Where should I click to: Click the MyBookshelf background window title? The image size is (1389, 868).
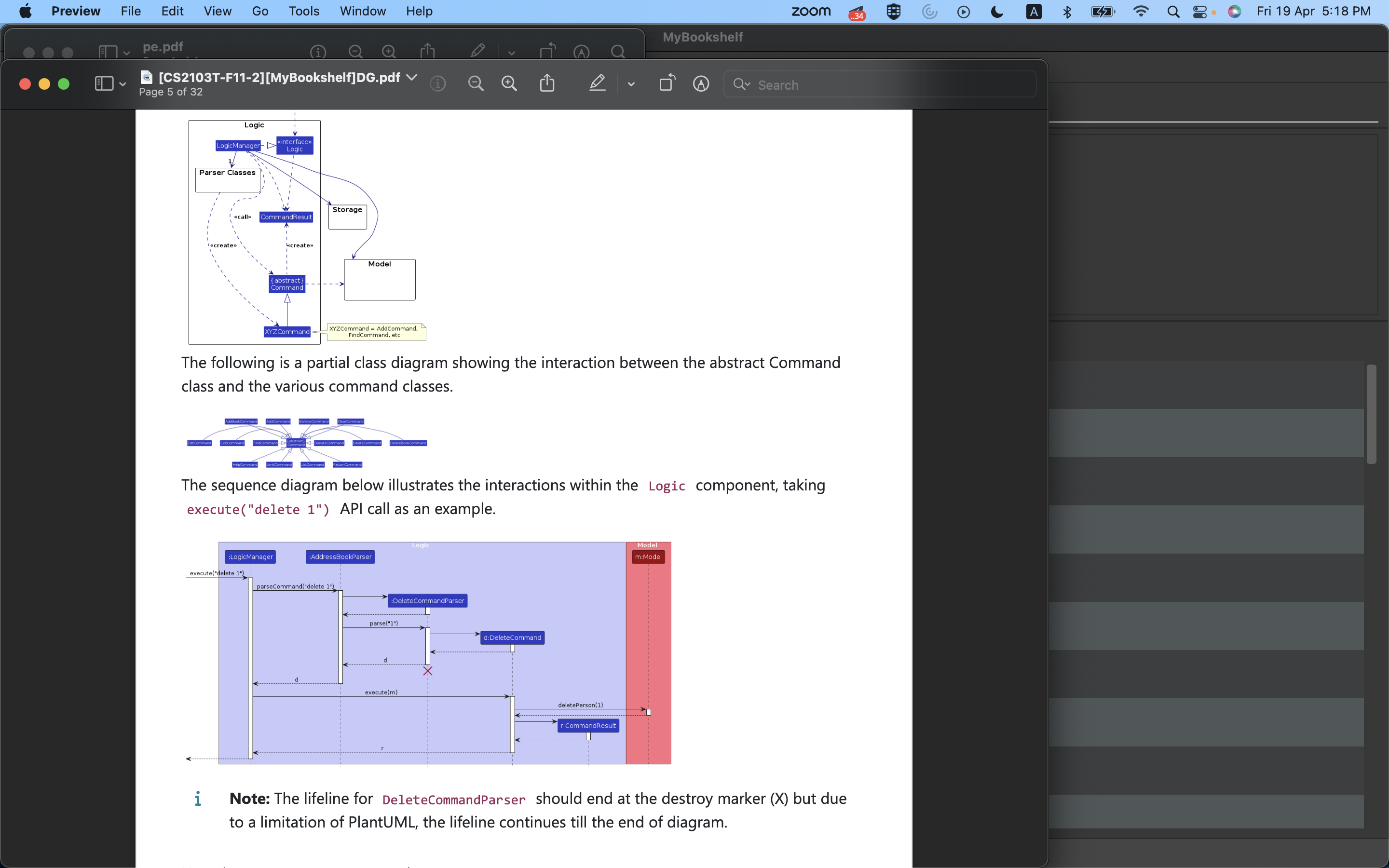tap(703, 37)
